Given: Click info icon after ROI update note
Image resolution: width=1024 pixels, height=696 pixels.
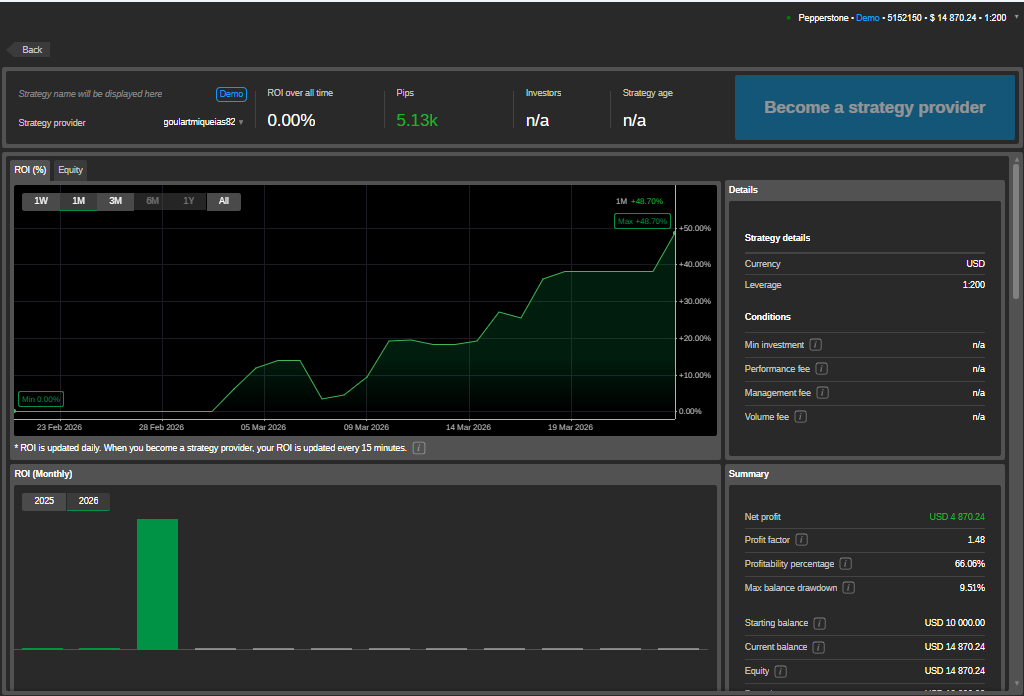Looking at the screenshot, I should click(x=419, y=448).
